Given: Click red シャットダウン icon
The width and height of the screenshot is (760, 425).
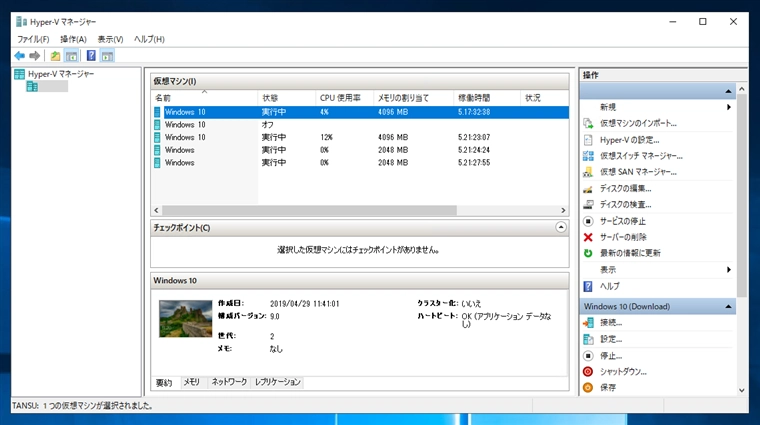Looking at the screenshot, I should click(588, 372).
